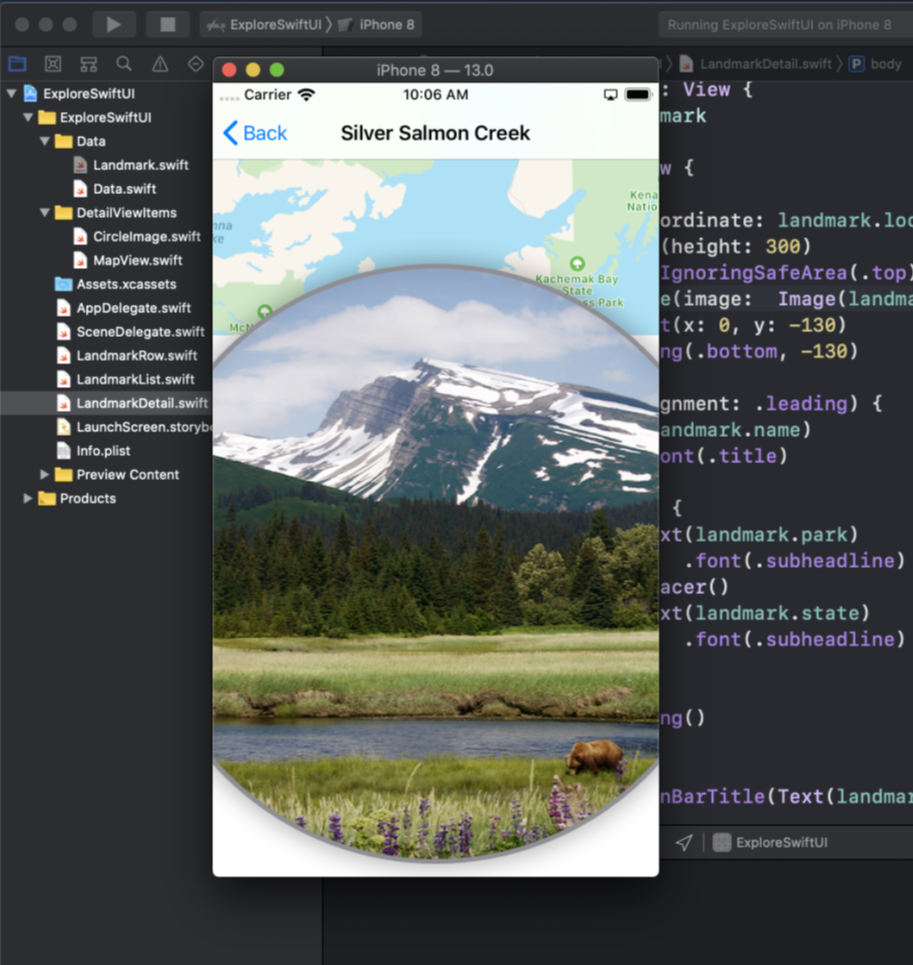The height and width of the screenshot is (965, 913).
Task: Choose the iPhone 8 run destination
Action: point(377,25)
